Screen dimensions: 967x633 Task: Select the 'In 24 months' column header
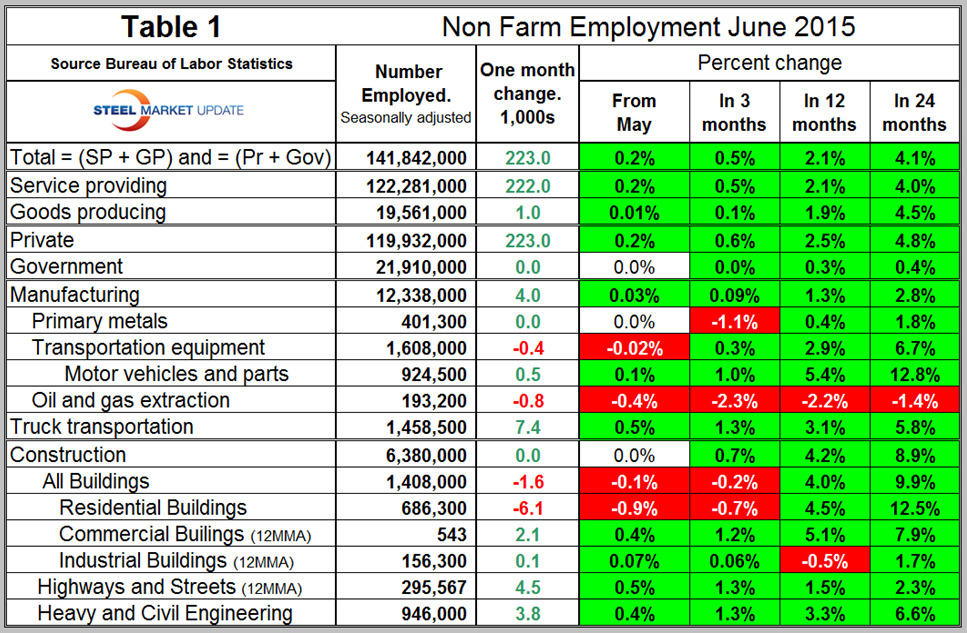(x=914, y=112)
